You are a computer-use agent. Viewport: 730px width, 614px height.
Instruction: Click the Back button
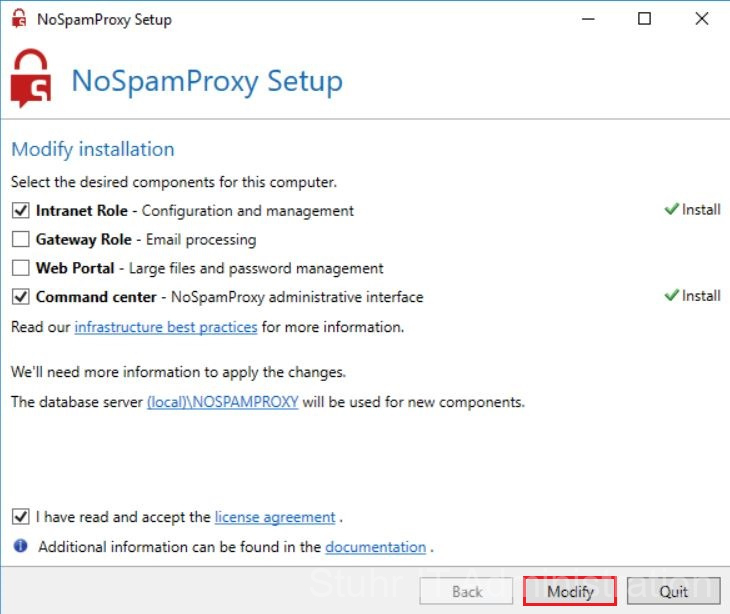click(466, 591)
